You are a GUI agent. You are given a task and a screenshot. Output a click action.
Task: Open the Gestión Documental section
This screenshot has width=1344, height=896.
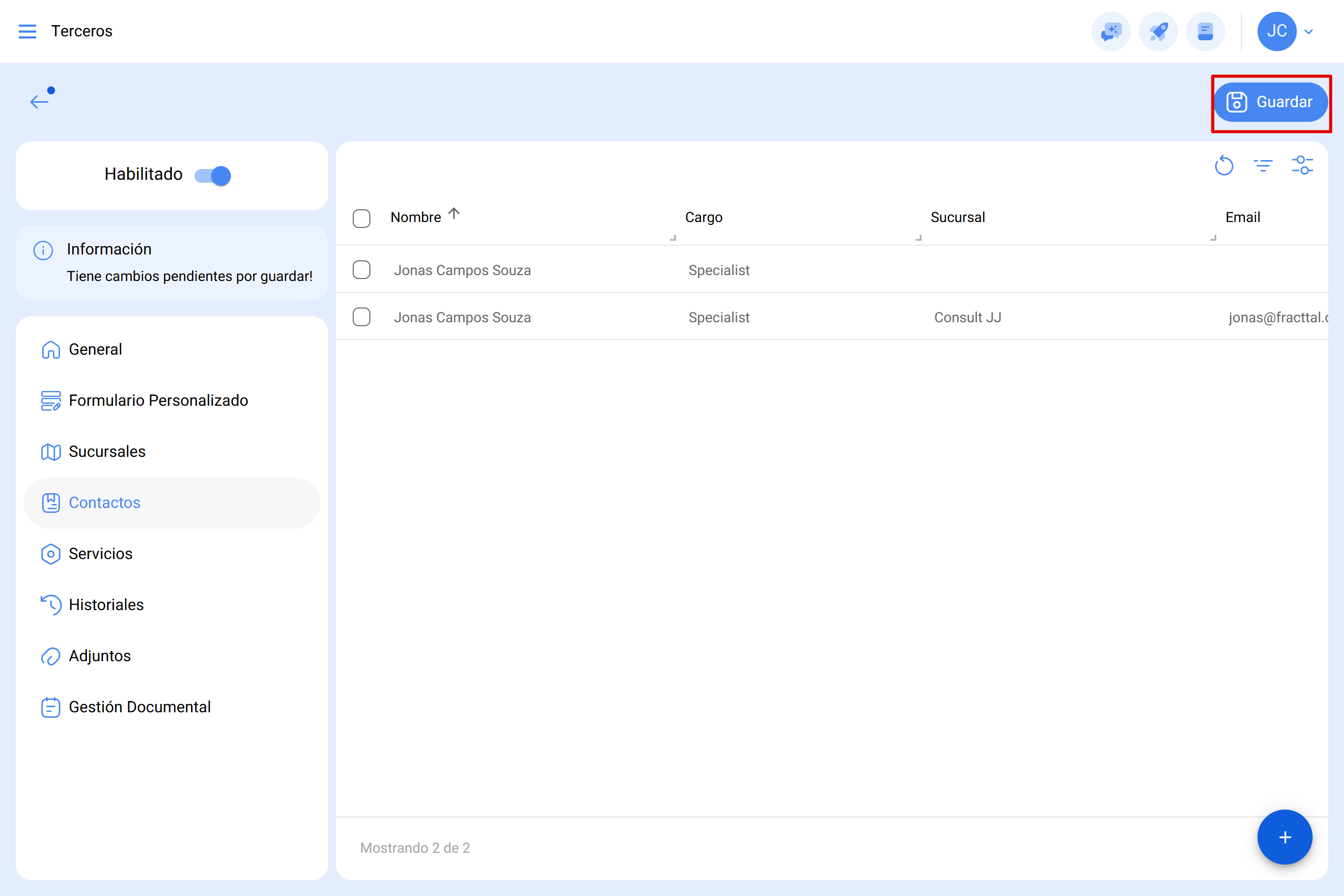click(172, 707)
